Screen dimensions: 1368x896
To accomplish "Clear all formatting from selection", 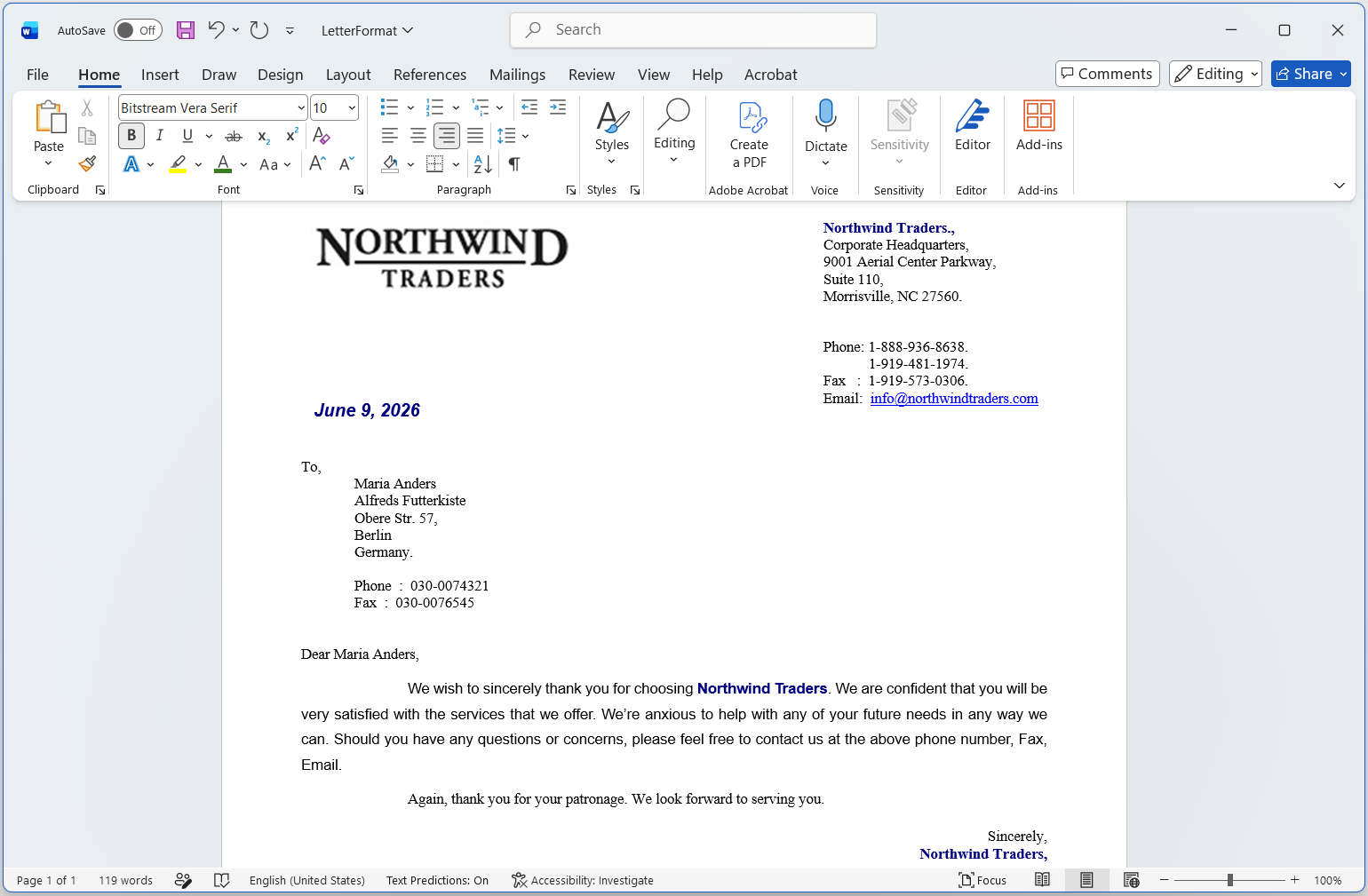I will point(322,136).
